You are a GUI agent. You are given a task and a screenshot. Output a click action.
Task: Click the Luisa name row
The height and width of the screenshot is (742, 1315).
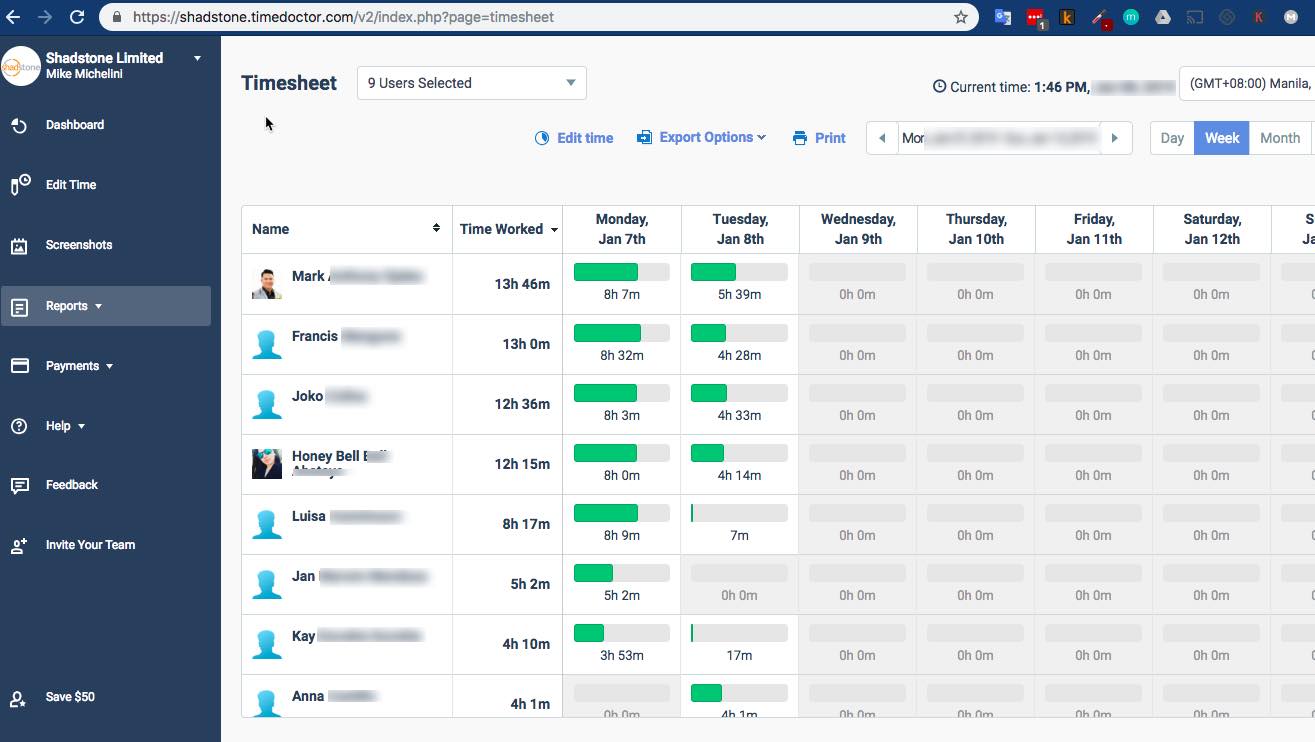347,524
